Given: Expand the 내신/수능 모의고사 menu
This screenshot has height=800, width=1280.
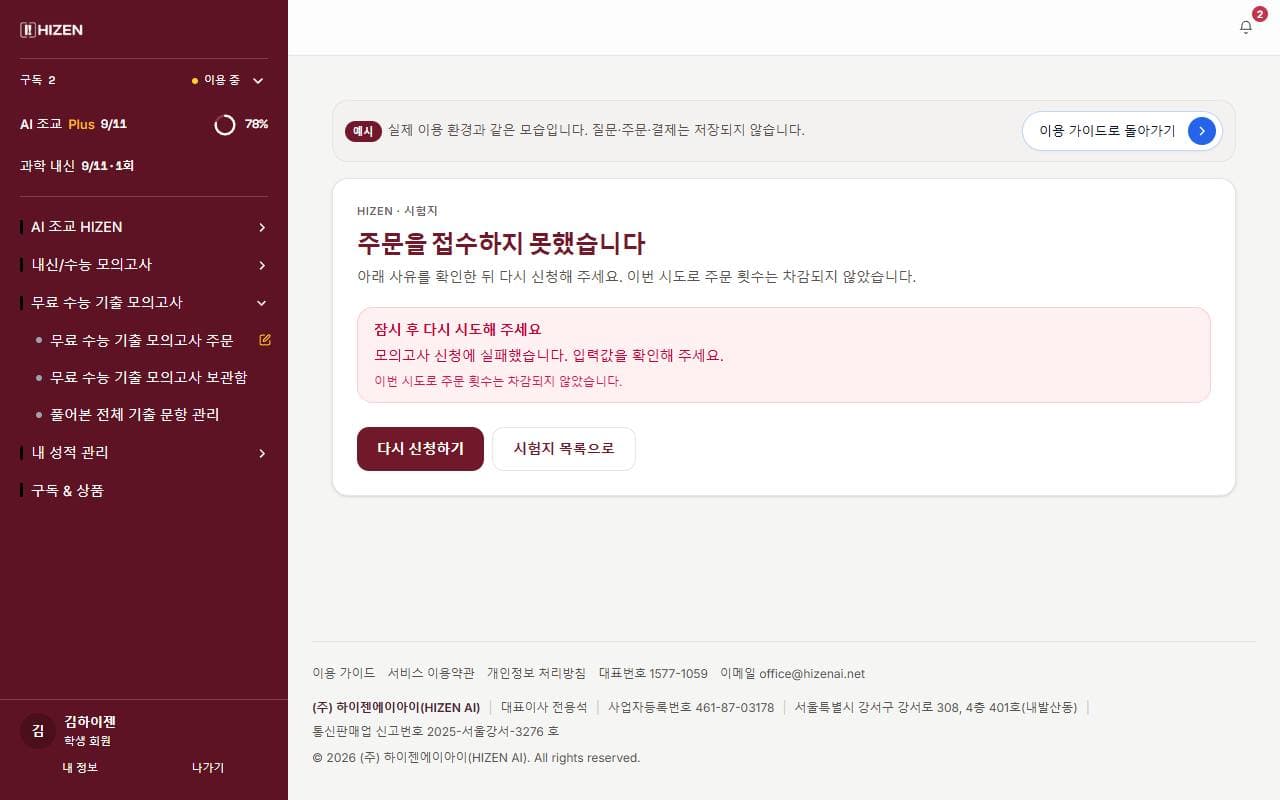Looking at the screenshot, I should tap(144, 265).
